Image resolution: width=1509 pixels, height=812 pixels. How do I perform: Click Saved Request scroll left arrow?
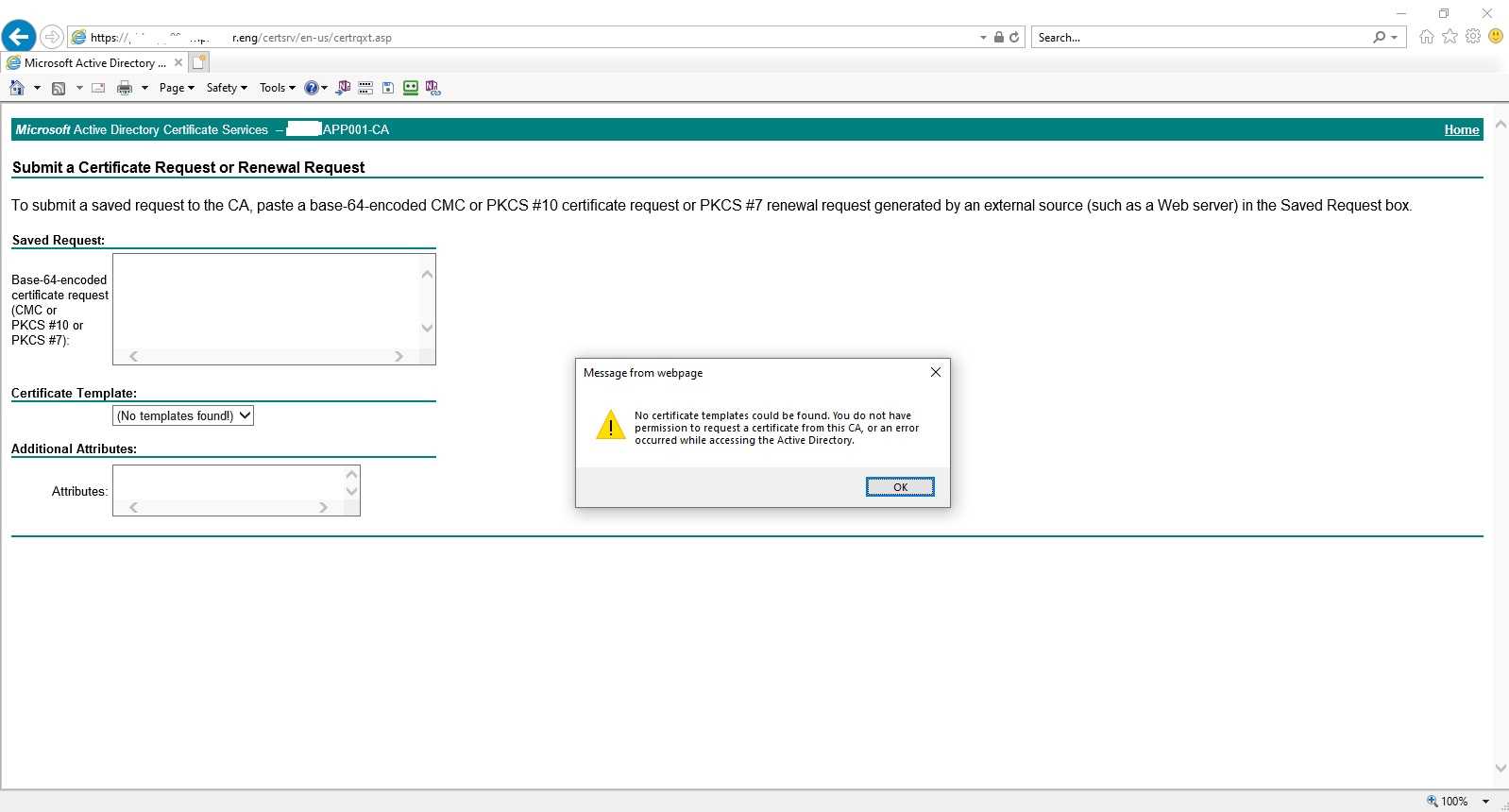pyautogui.click(x=133, y=356)
